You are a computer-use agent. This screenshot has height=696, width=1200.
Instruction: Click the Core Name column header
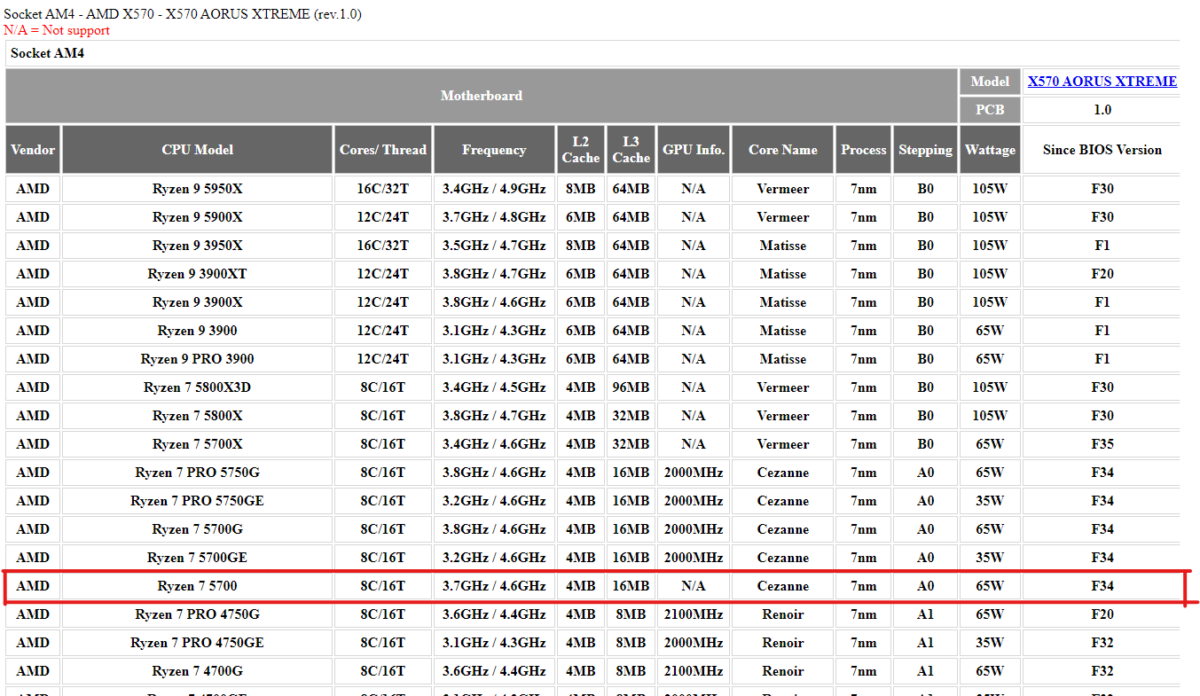click(x=782, y=150)
